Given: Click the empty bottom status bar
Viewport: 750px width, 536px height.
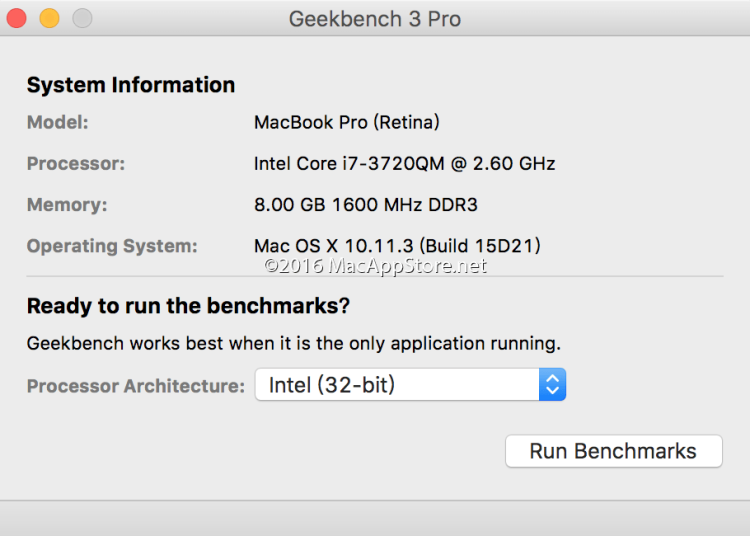Looking at the screenshot, I should (375, 518).
